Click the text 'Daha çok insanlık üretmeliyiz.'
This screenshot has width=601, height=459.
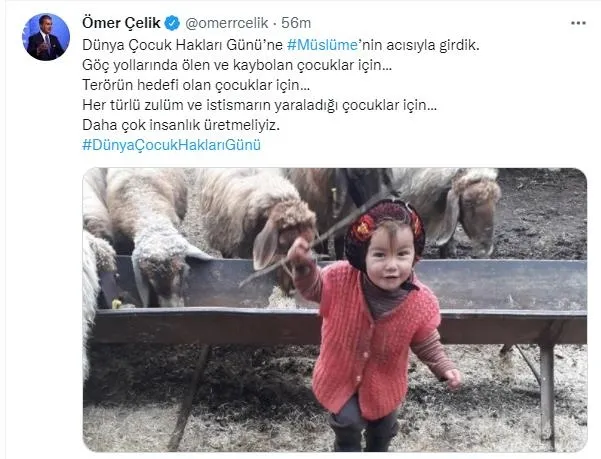point(181,125)
